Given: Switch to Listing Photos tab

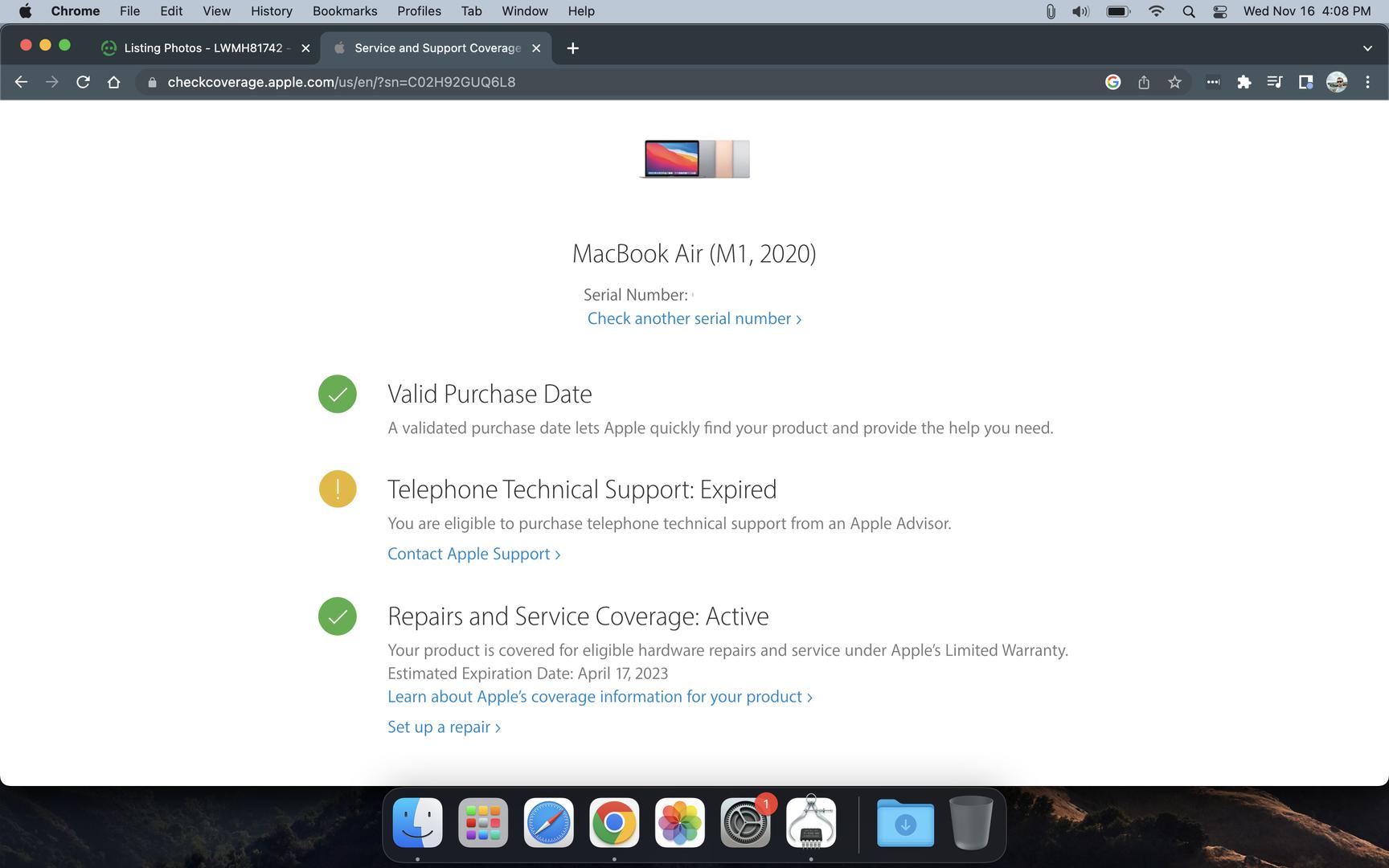Looking at the screenshot, I should click(x=203, y=48).
